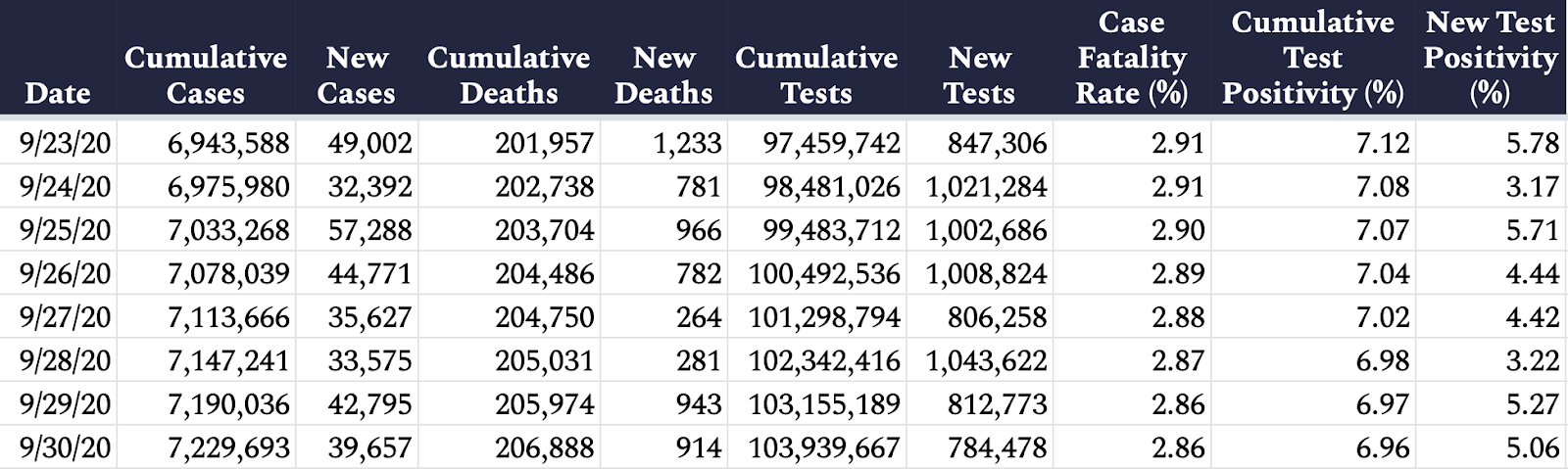Click the 9/23/20 date cell
Screen dimensions: 1568x469
[x=65, y=143]
